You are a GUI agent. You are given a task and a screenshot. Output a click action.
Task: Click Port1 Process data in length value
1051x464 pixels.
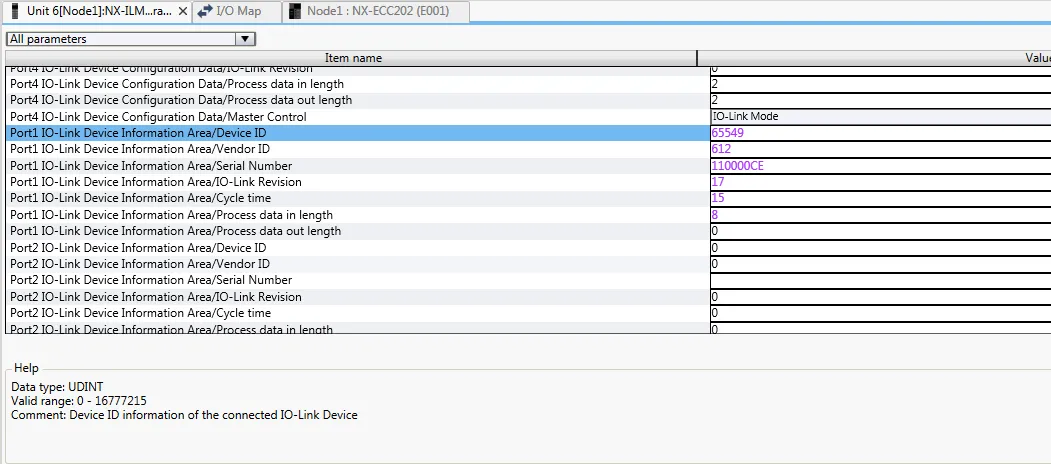pos(715,215)
